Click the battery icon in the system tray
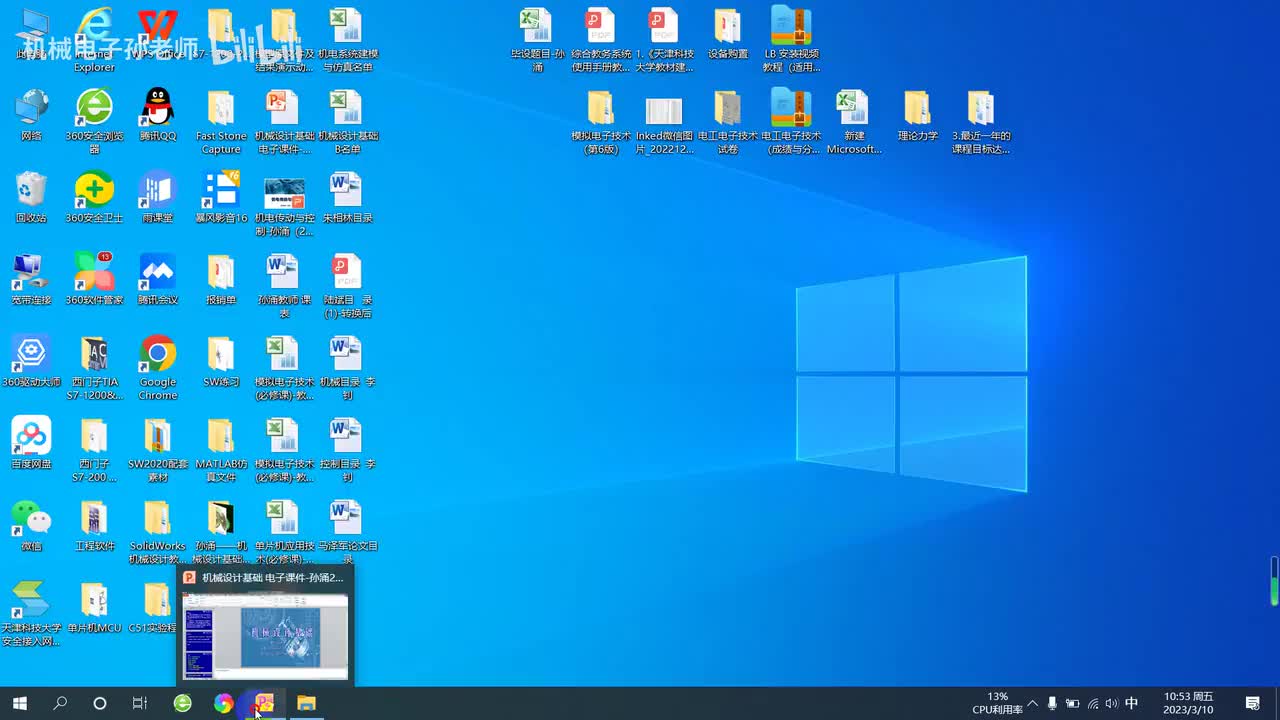Image resolution: width=1280 pixels, height=720 pixels. (x=1072, y=703)
